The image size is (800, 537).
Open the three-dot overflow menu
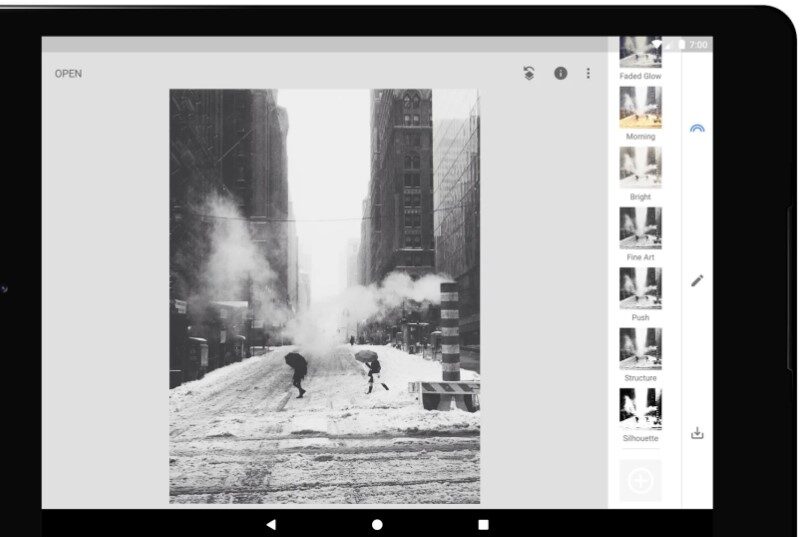(588, 73)
